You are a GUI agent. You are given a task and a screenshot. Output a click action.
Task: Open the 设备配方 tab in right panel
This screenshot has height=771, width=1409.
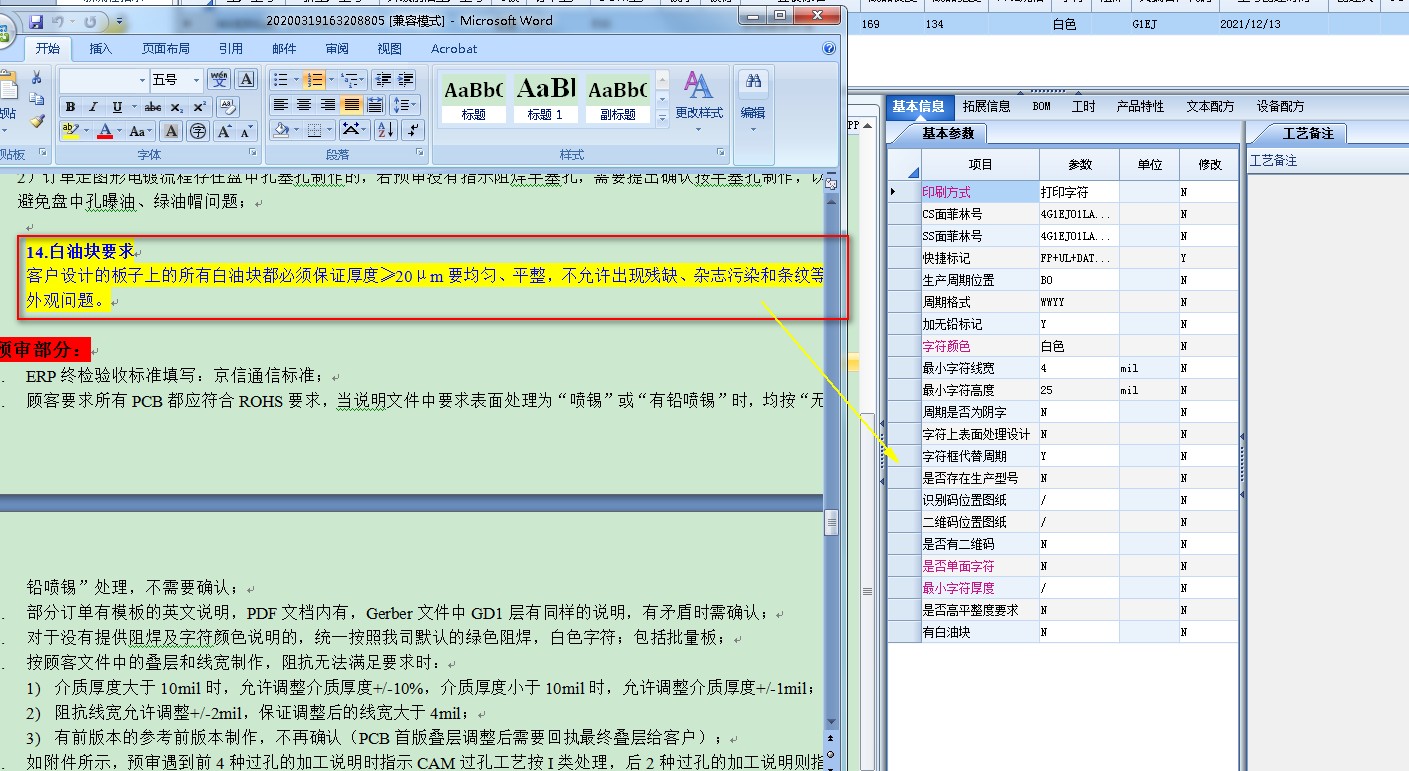point(1281,106)
